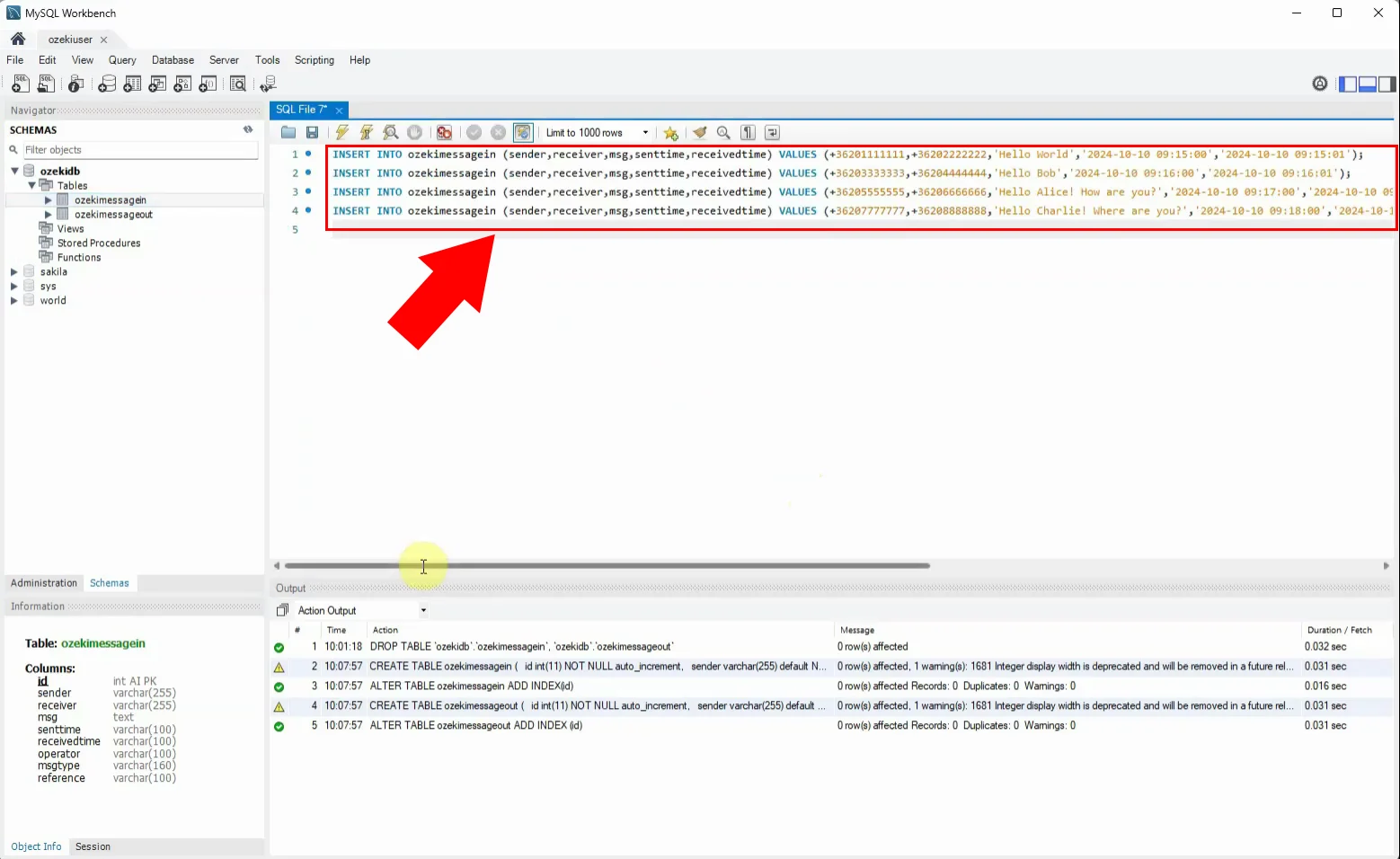Switch to the Session tab
The image size is (1400, 859).
(93, 846)
